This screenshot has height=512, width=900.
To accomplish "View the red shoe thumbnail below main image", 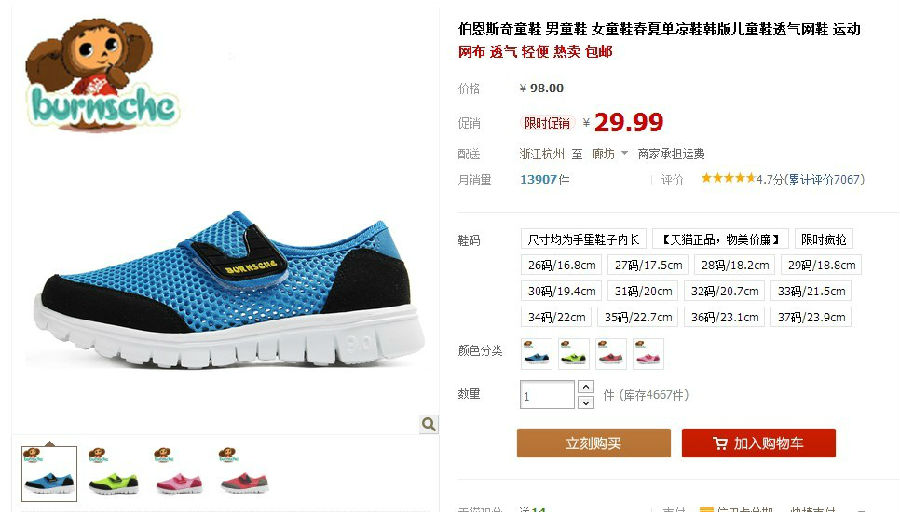I will [244, 473].
